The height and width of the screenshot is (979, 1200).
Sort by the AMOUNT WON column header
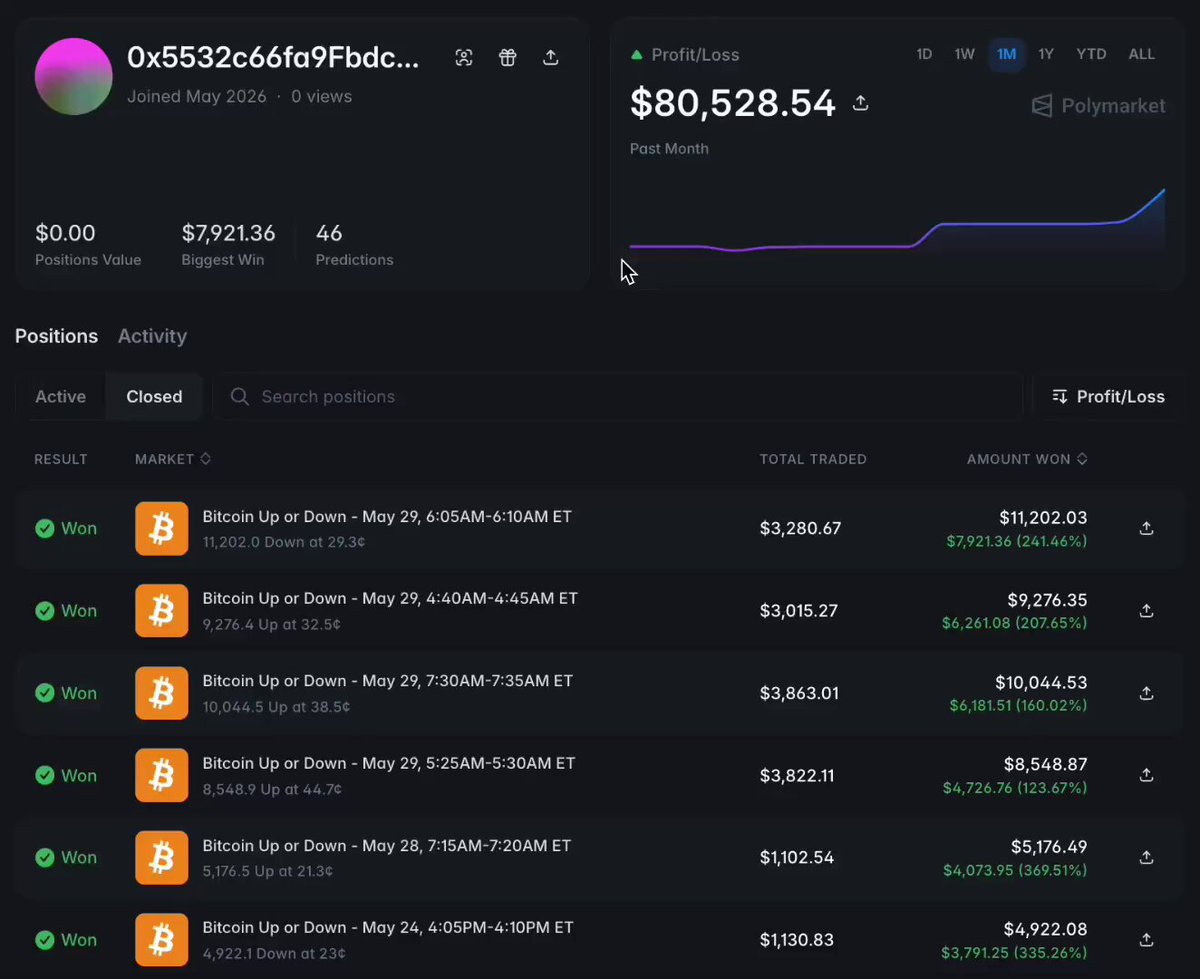(x=1027, y=459)
